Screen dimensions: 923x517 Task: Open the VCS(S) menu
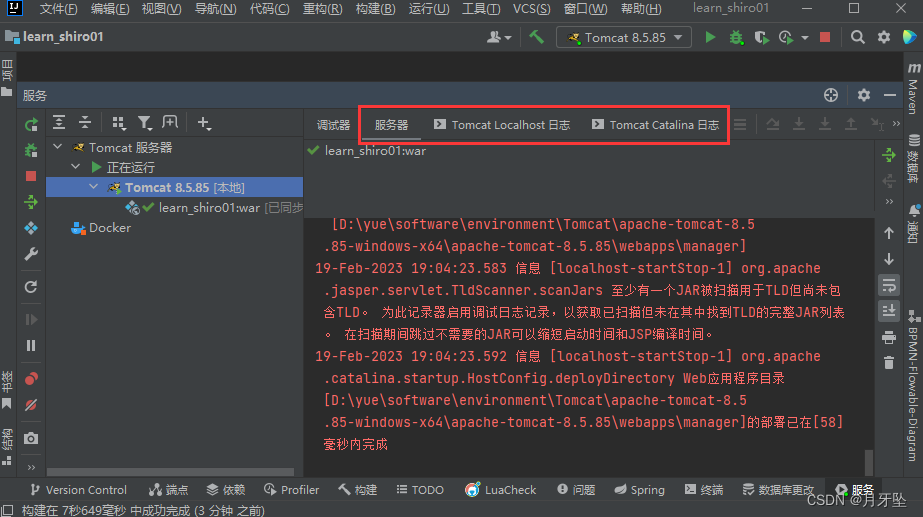pos(532,9)
